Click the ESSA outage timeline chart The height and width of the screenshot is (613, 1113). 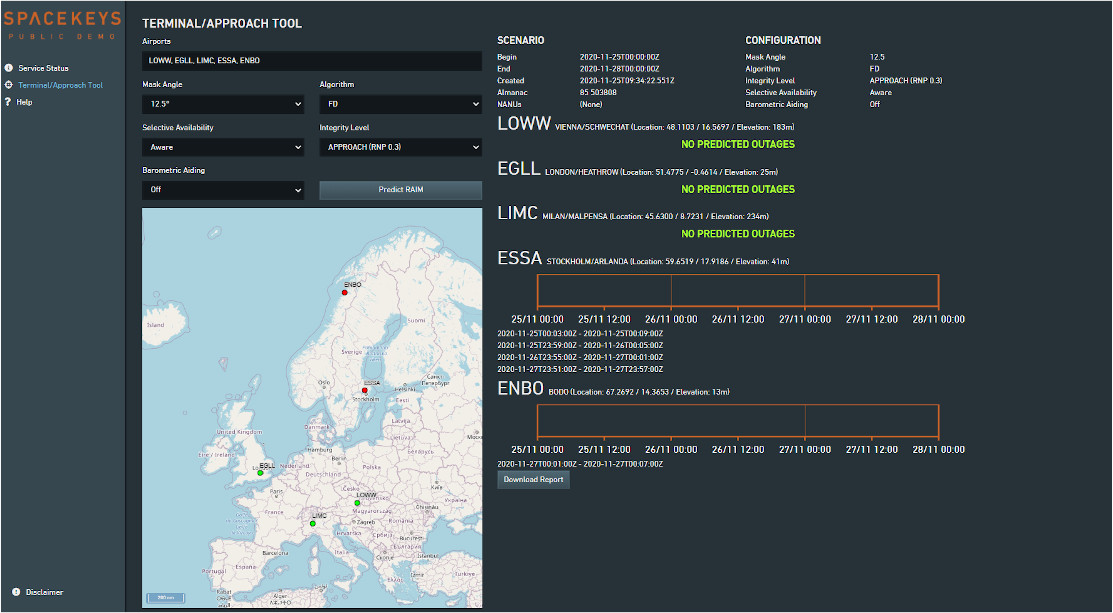tap(738, 291)
